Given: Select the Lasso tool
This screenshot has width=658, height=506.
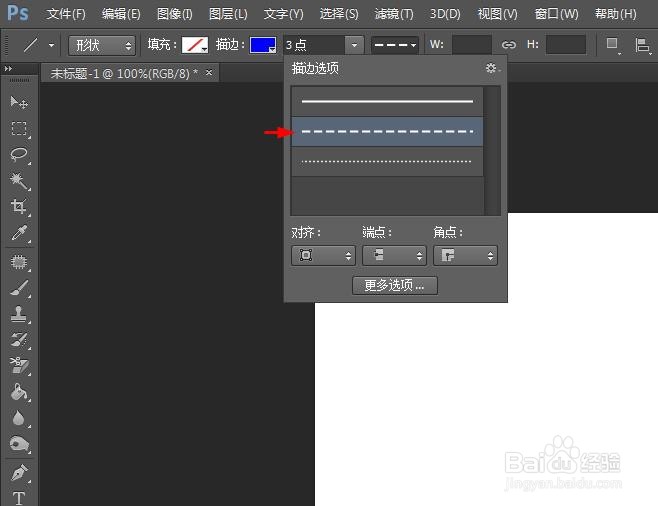Looking at the screenshot, I should pyautogui.click(x=18, y=154).
